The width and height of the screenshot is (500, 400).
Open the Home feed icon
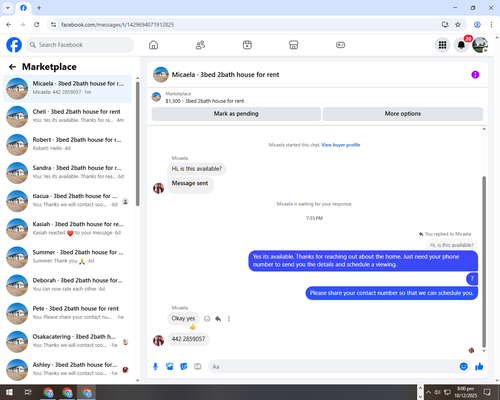pos(153,45)
